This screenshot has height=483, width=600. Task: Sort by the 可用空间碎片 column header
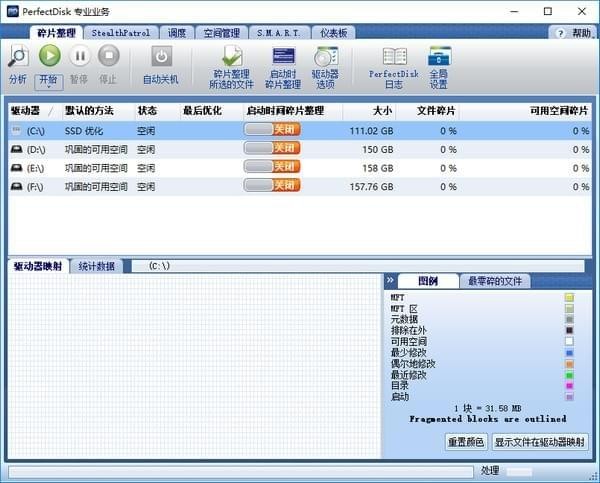(x=525, y=111)
